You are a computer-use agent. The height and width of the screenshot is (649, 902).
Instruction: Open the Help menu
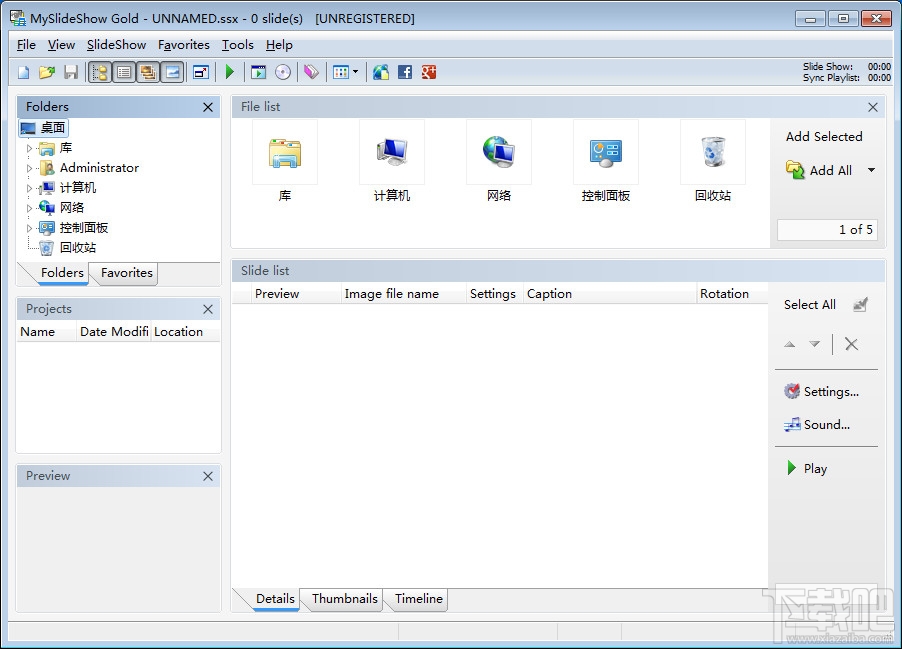(x=279, y=45)
